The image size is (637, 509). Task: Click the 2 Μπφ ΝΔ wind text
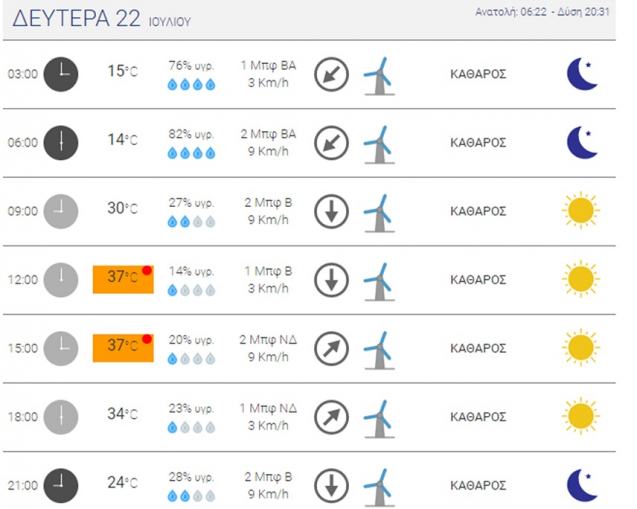268,339
